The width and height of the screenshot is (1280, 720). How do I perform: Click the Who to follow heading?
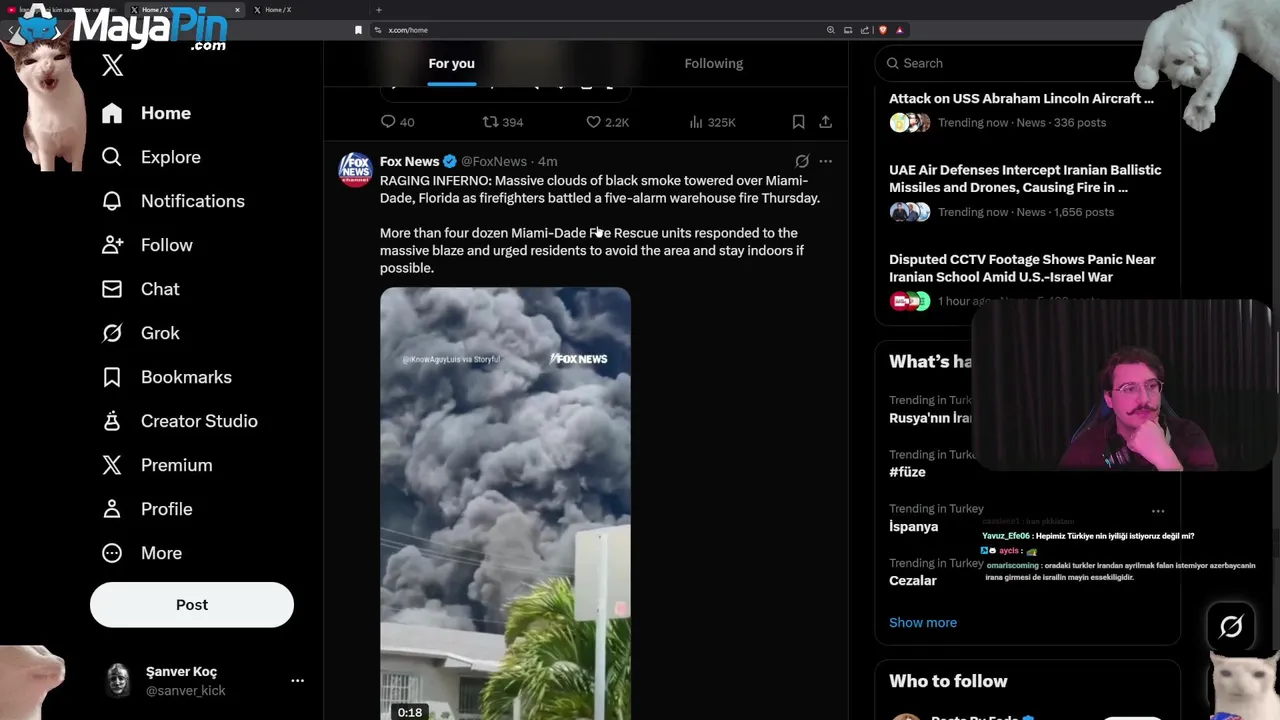click(948, 681)
